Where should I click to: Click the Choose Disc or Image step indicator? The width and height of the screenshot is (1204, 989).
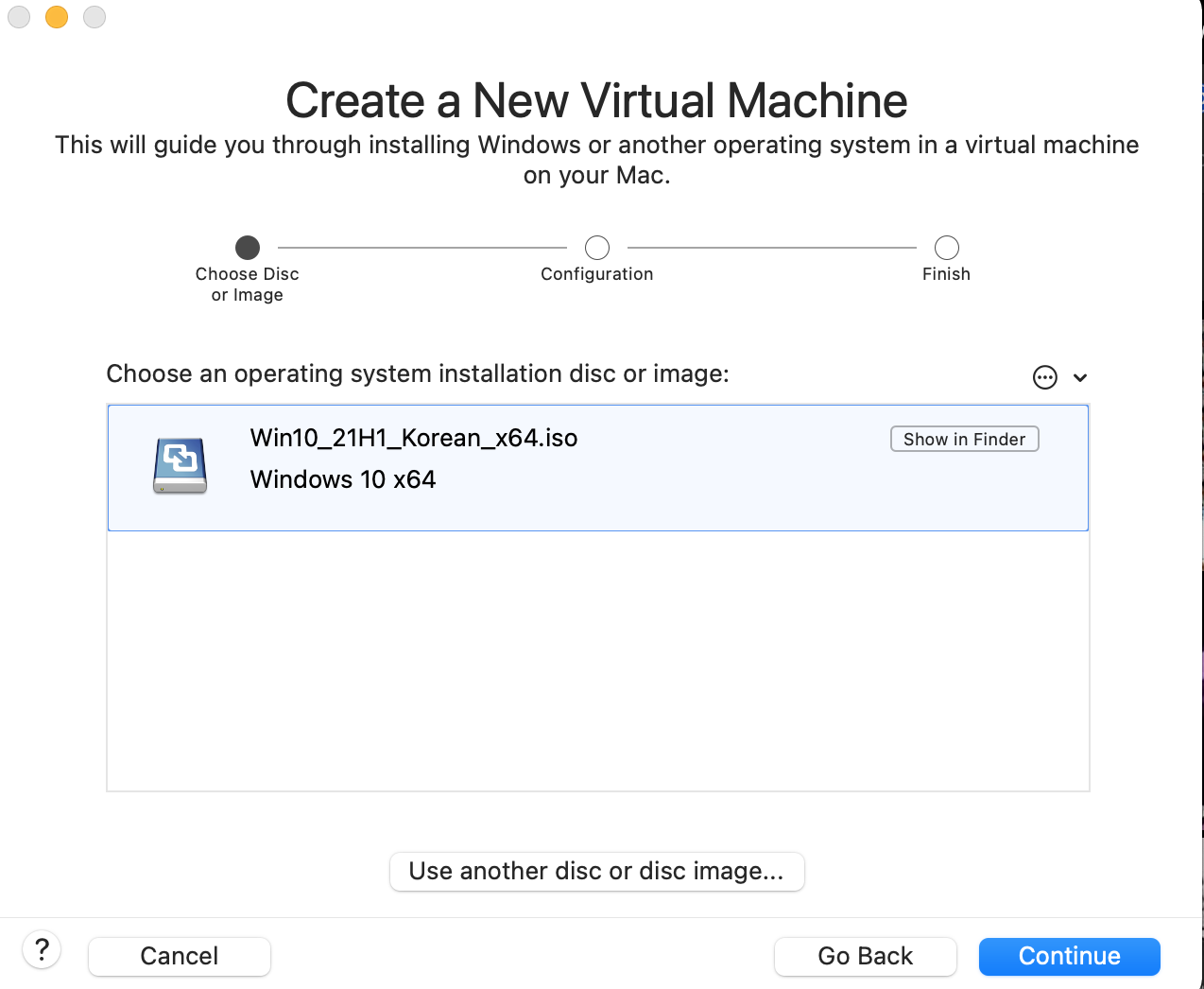pyautogui.click(x=248, y=248)
